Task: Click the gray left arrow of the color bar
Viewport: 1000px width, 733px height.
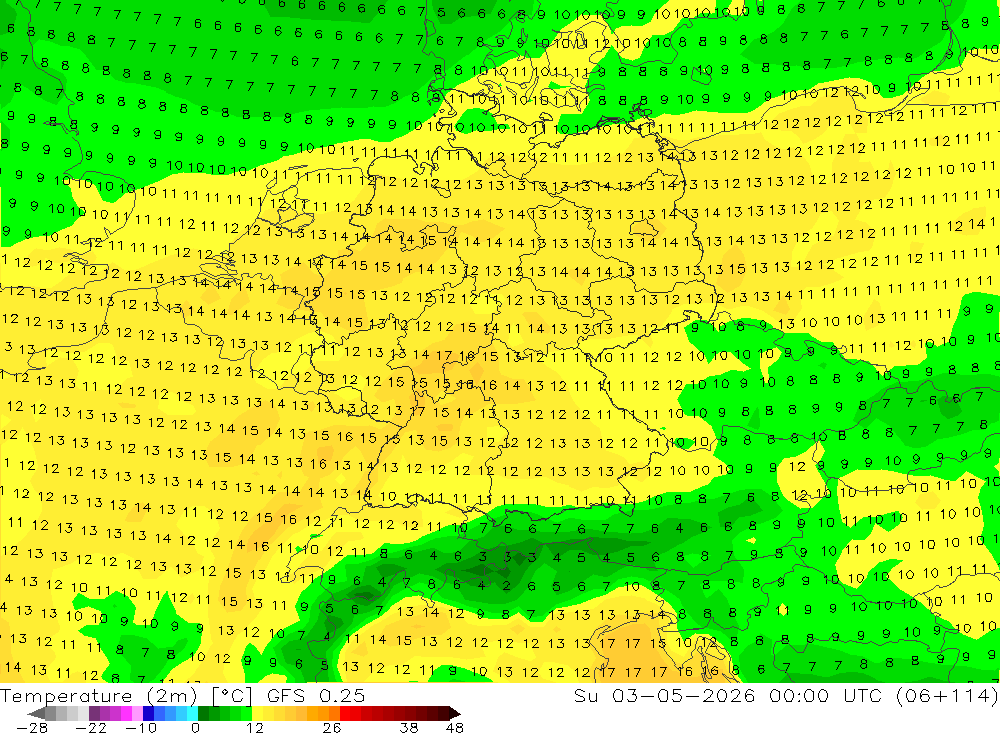Action: pyautogui.click(x=36, y=713)
